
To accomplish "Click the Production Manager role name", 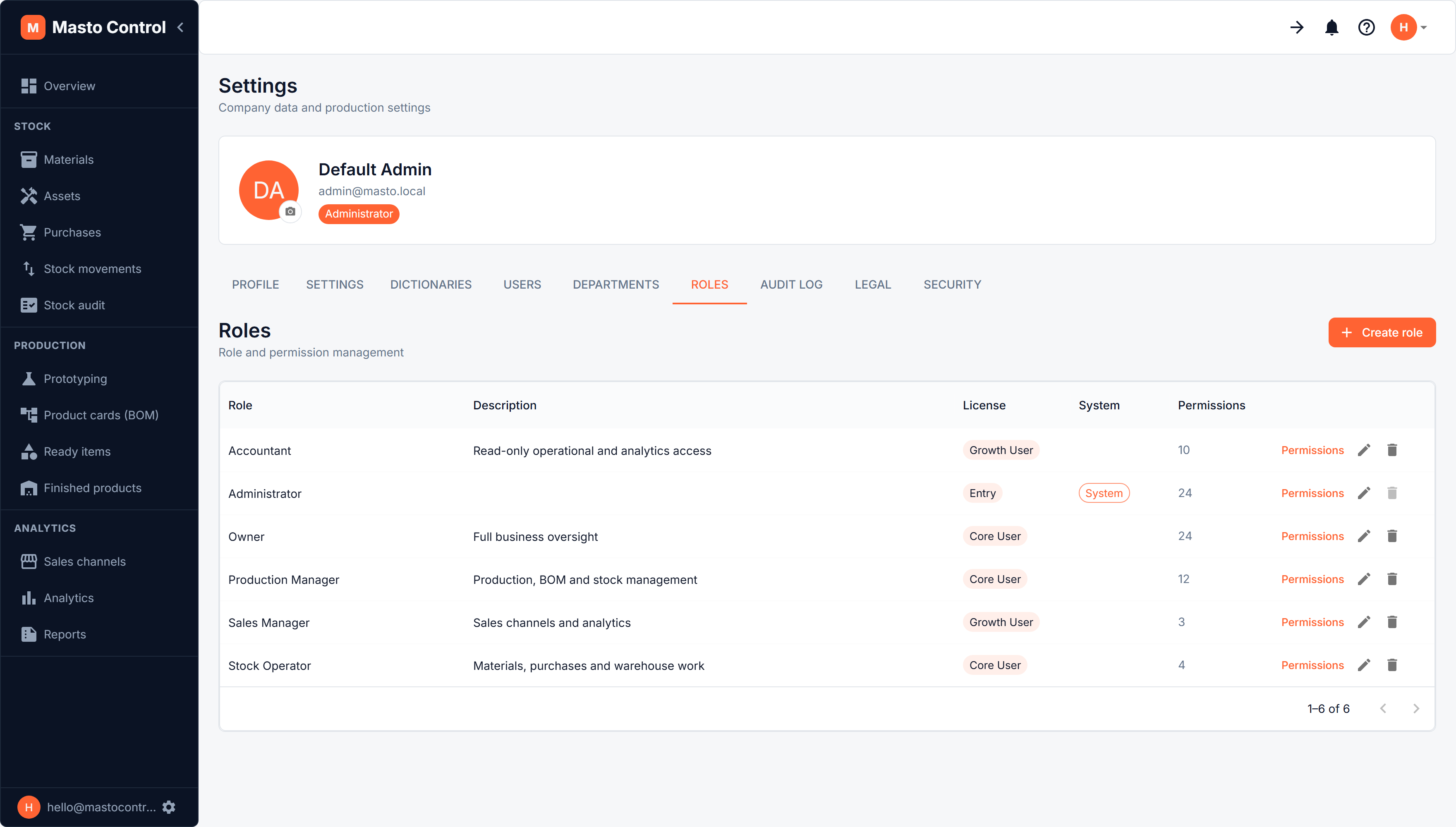I will [283, 580].
